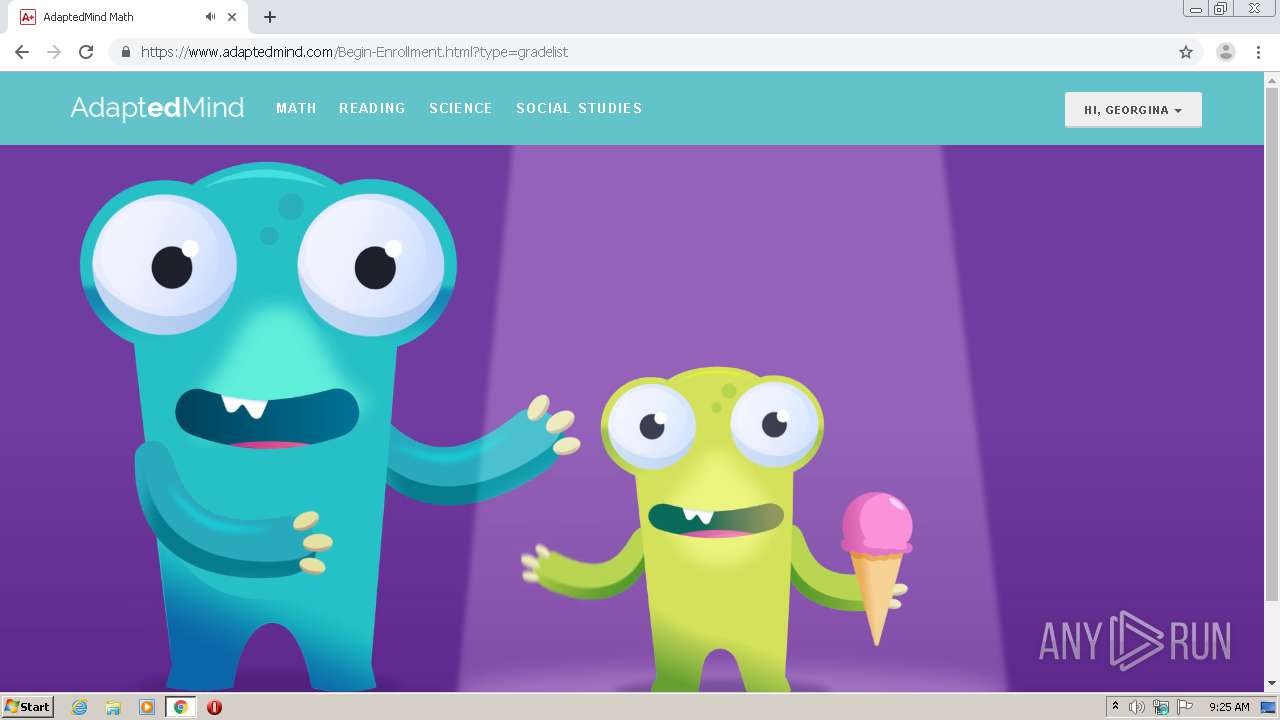The image size is (1280, 720).
Task: Mute the tab using its speaker icon
Action: click(210, 17)
